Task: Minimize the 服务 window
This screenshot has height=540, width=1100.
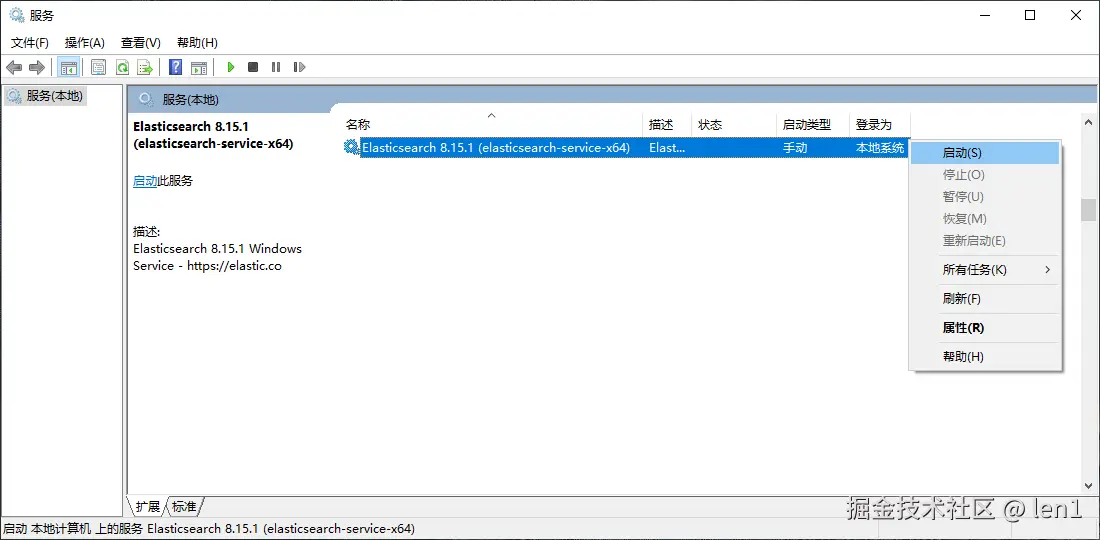Action: tap(985, 15)
